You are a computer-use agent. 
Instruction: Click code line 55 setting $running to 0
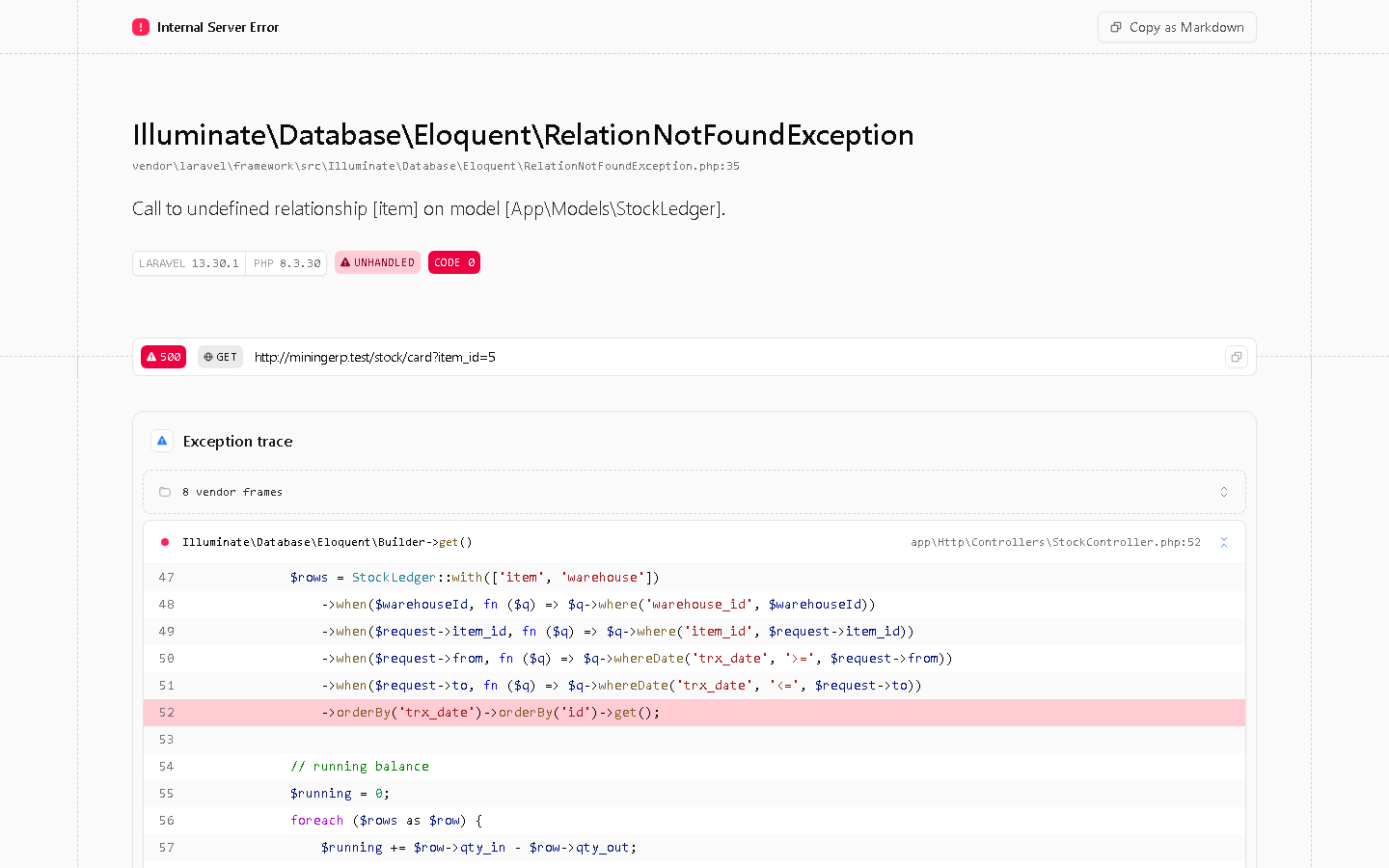[x=694, y=794]
